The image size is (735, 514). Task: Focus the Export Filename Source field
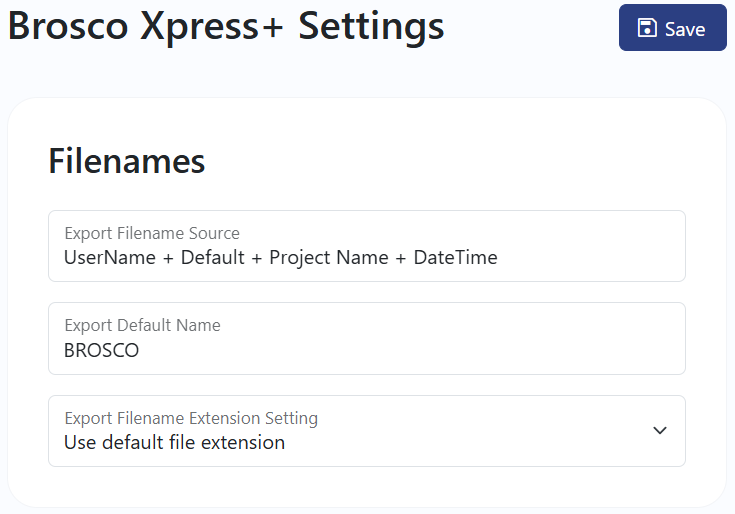click(x=367, y=246)
